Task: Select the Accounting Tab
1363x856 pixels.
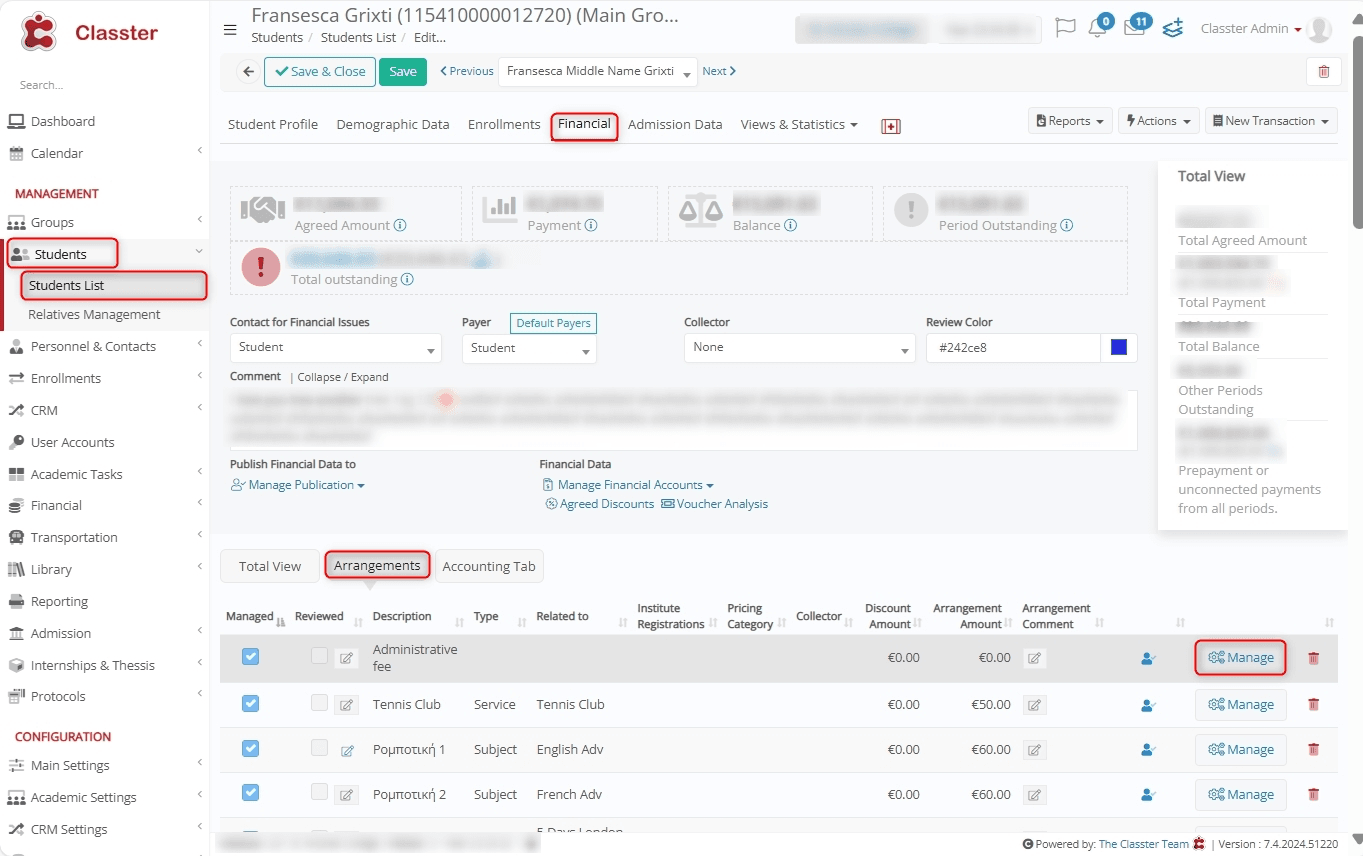Action: point(489,566)
